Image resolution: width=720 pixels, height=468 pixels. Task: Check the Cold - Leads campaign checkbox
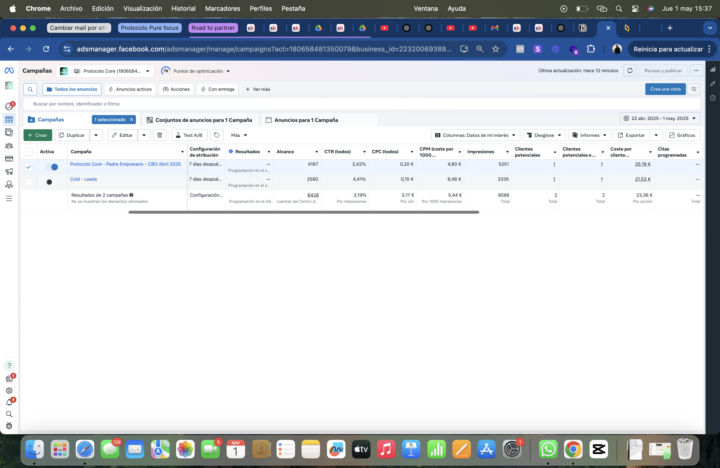28,182
